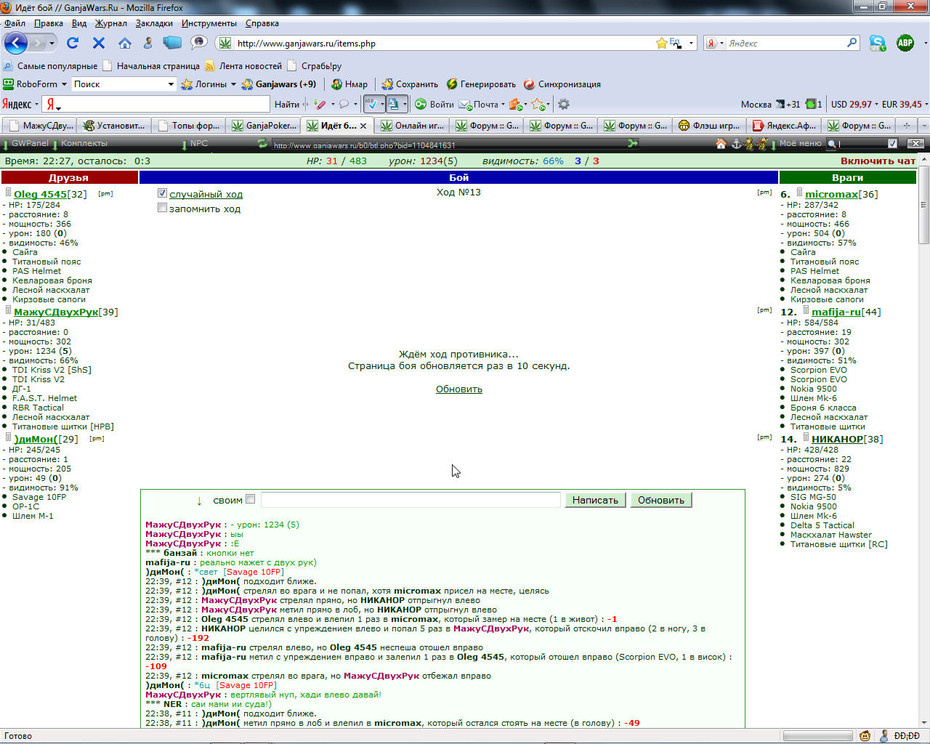Open the Файл menu
Viewport: 930px width, 744px height.
tap(15, 23)
